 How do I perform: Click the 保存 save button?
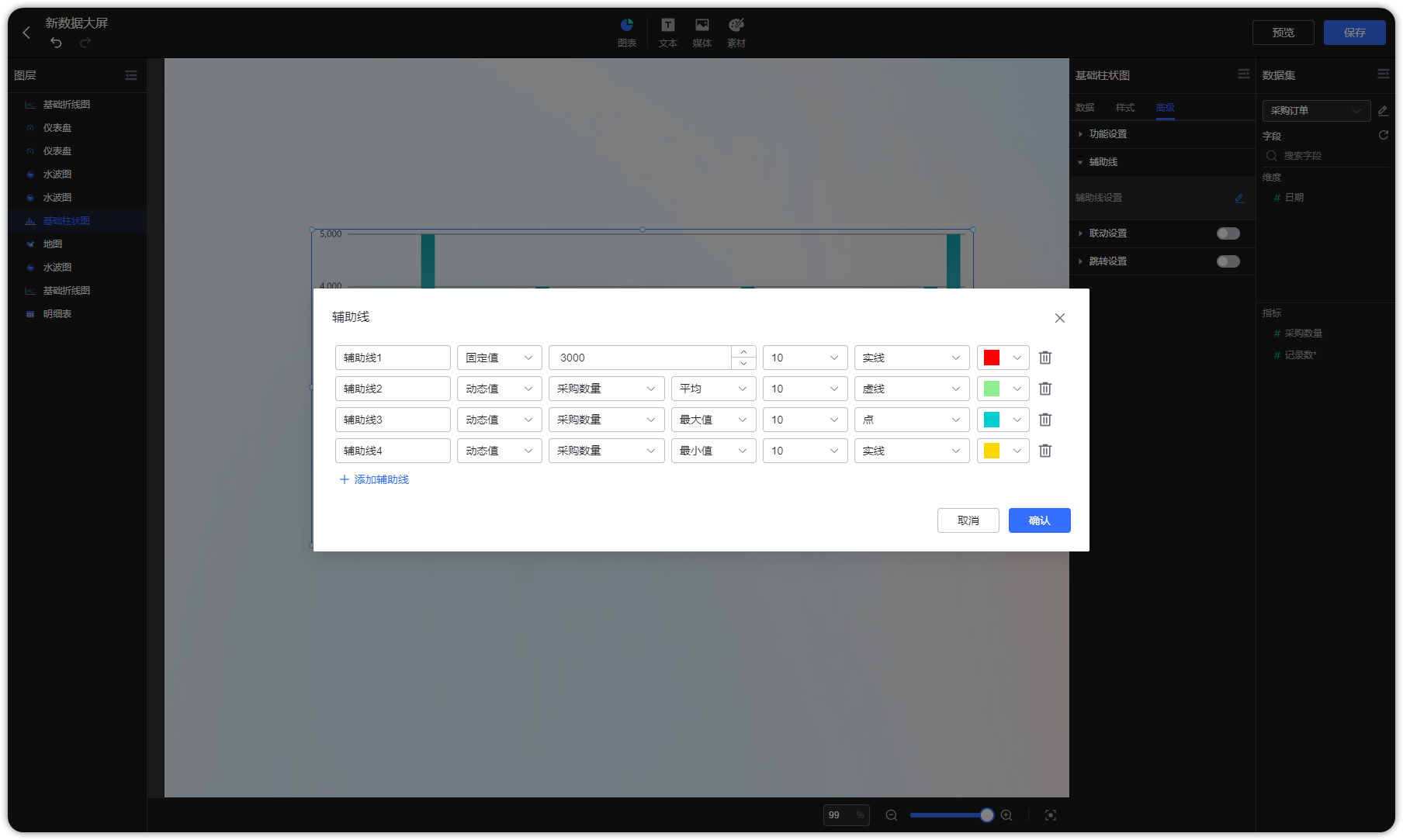(1355, 33)
